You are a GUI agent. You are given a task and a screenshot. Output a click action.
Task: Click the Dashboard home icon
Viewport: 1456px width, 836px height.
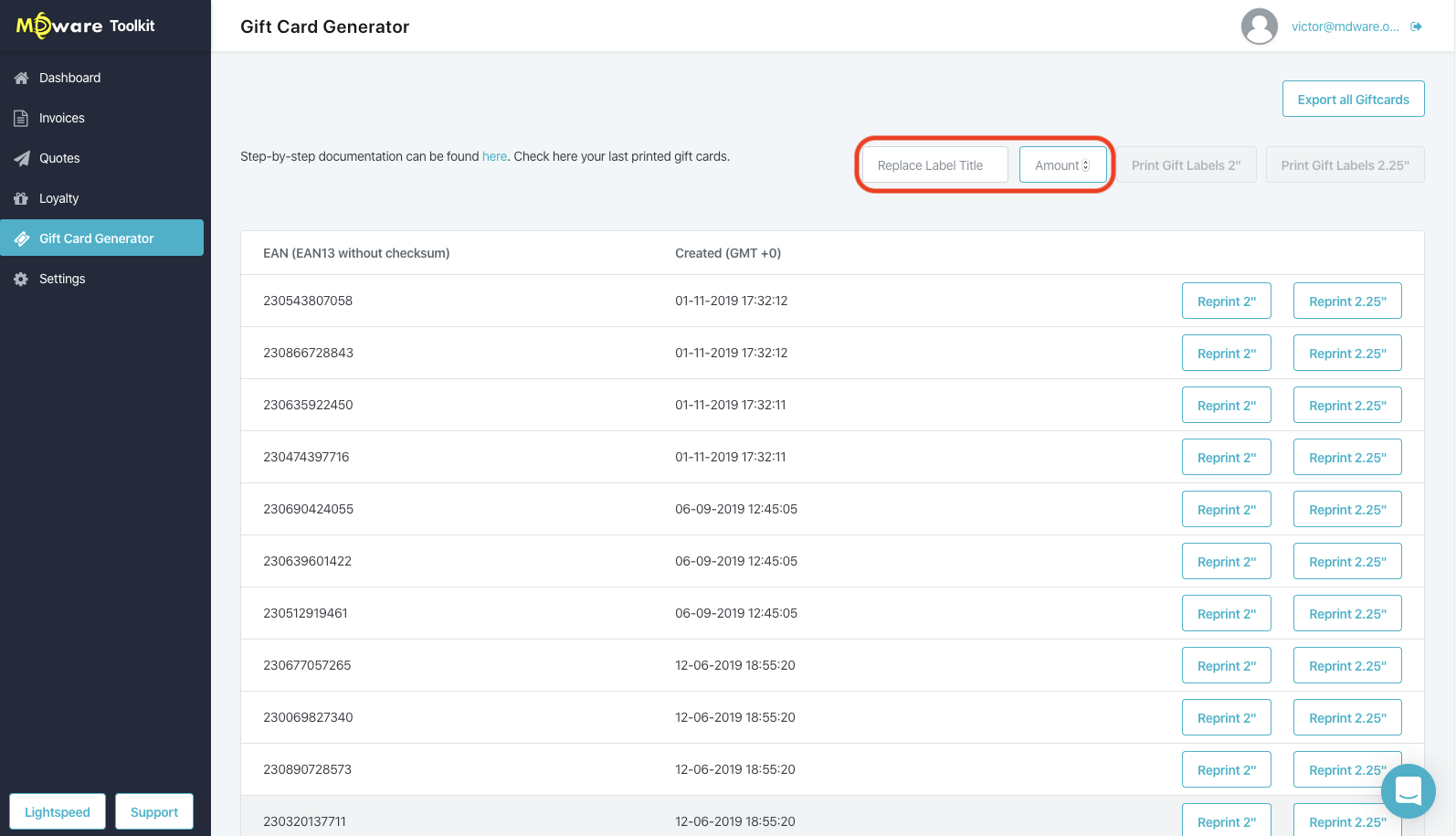[21, 79]
